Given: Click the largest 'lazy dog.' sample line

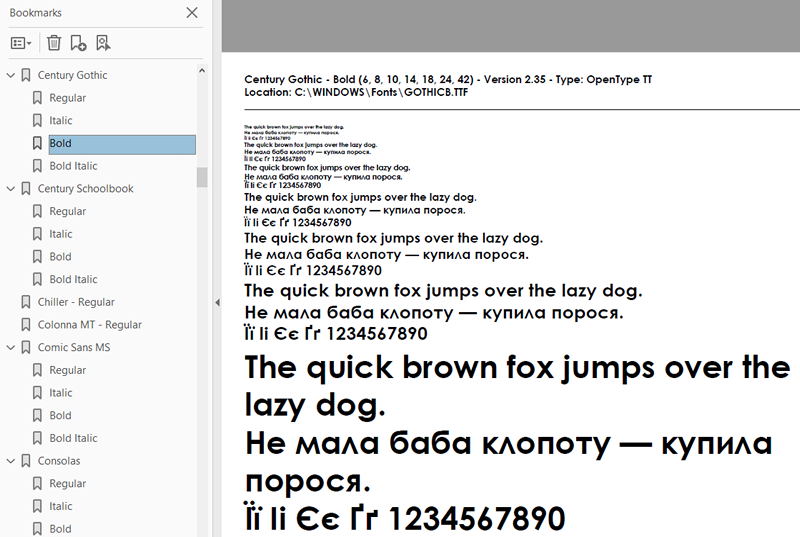Looking at the screenshot, I should click(x=315, y=406).
